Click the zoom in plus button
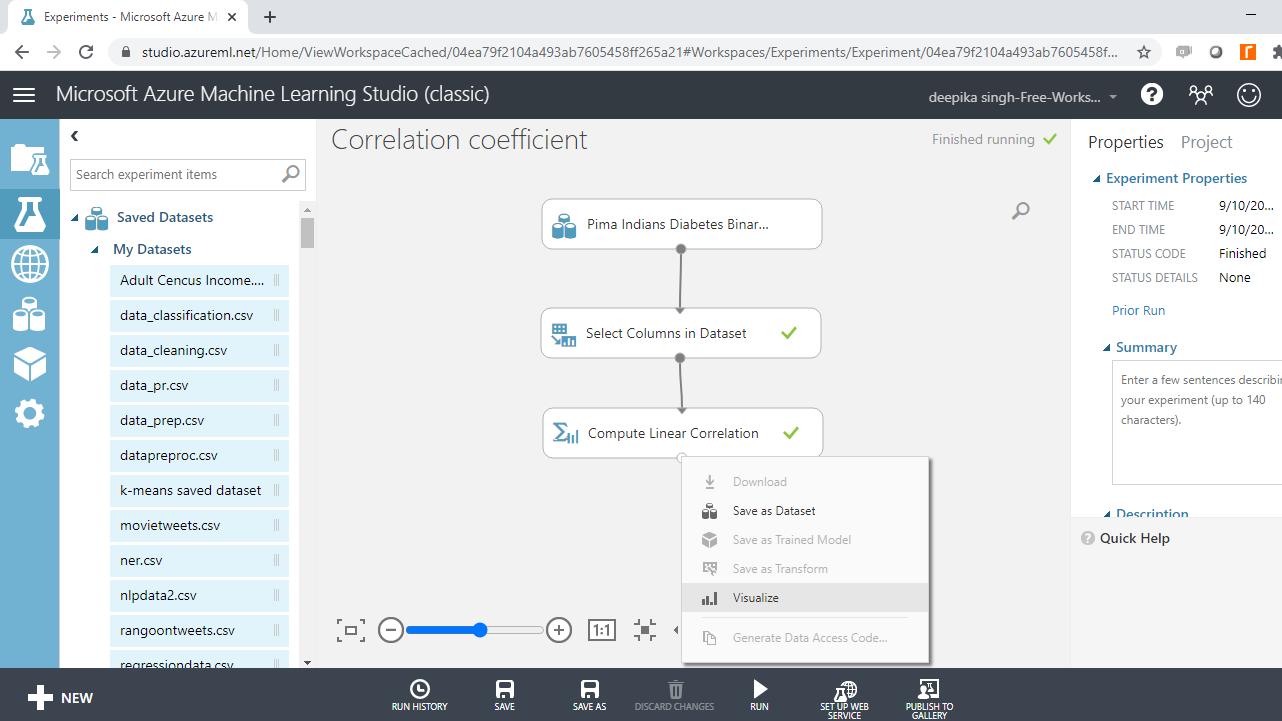Viewport: 1282px width, 721px height. (559, 630)
